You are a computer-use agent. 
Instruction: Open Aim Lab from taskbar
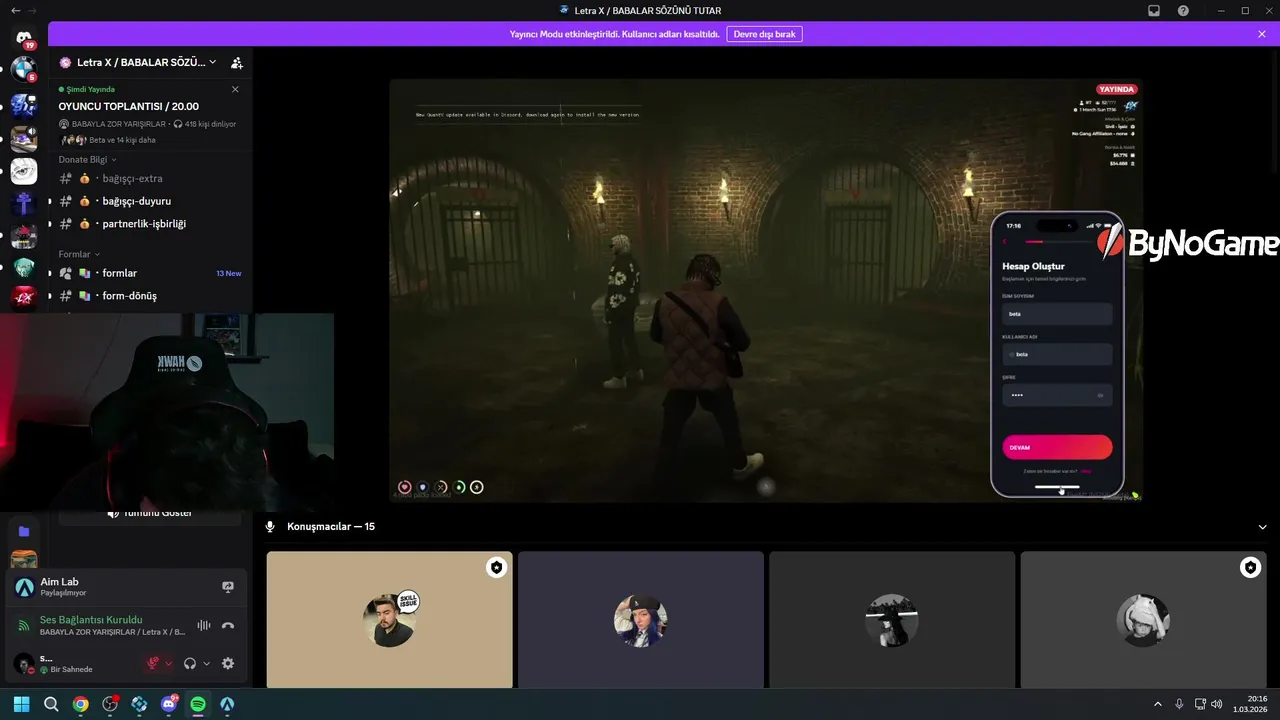227,704
